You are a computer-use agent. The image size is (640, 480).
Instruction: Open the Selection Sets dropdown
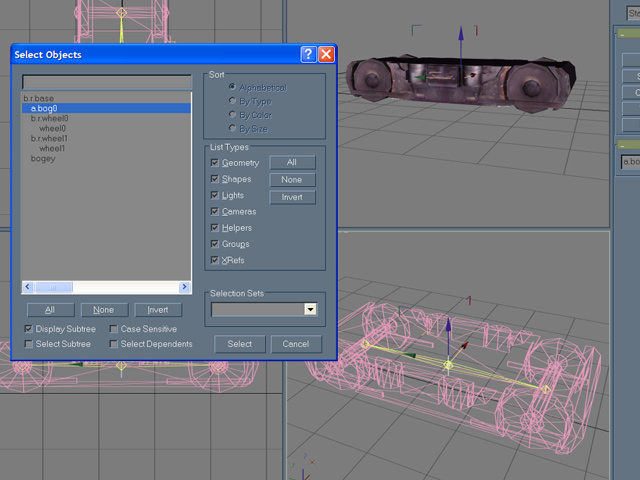click(x=310, y=310)
